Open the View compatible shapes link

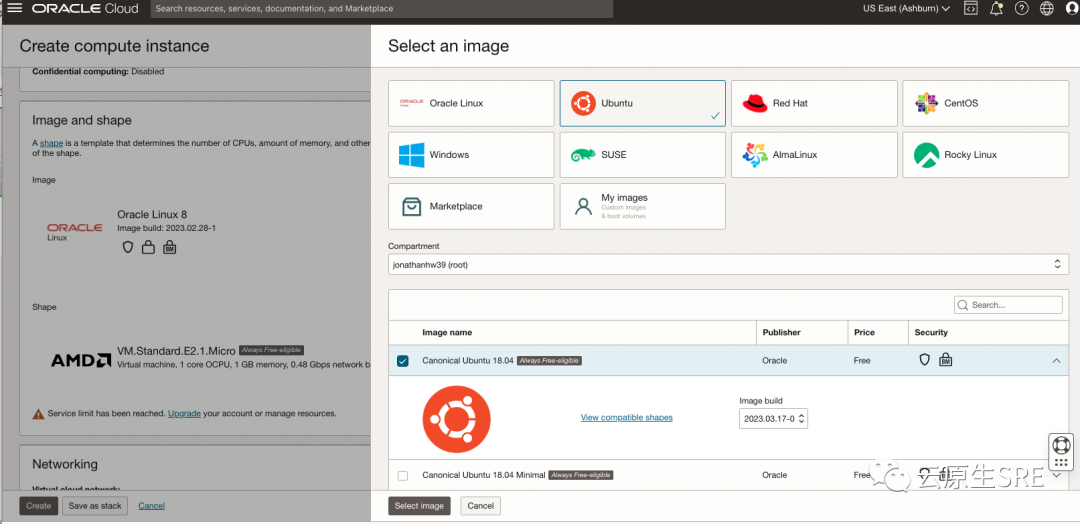[627, 417]
